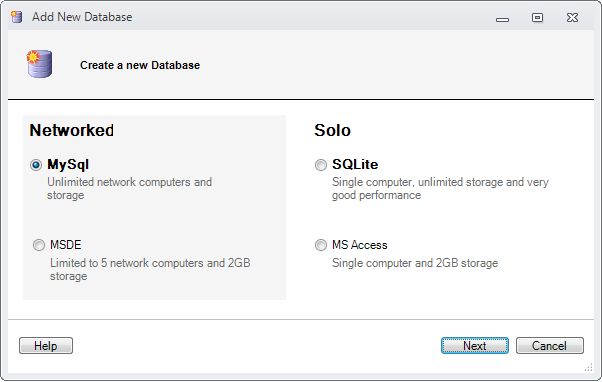602x382 pixels.
Task: Choose the MS Access option
Action: tap(321, 245)
